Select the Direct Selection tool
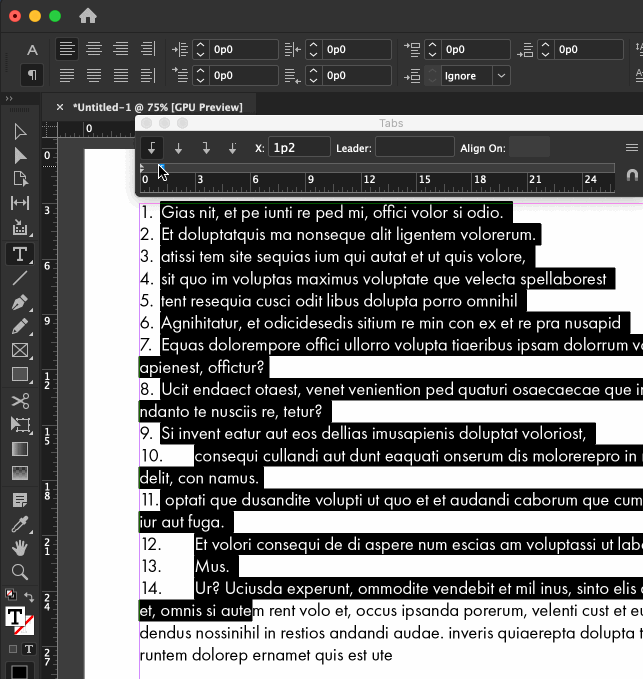Image resolution: width=643 pixels, height=679 pixels. coord(20,155)
